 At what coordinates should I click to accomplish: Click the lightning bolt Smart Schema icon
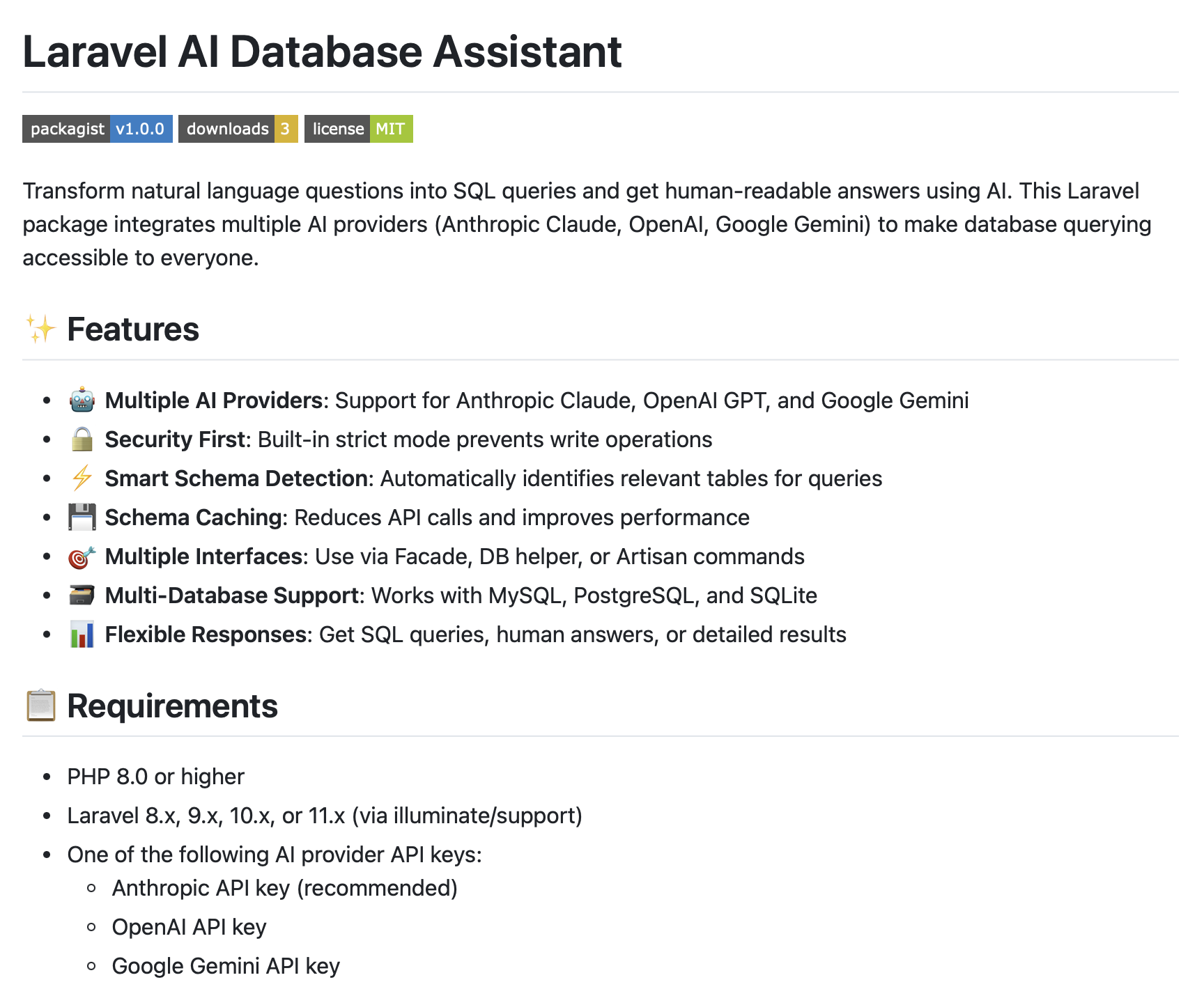click(x=82, y=478)
